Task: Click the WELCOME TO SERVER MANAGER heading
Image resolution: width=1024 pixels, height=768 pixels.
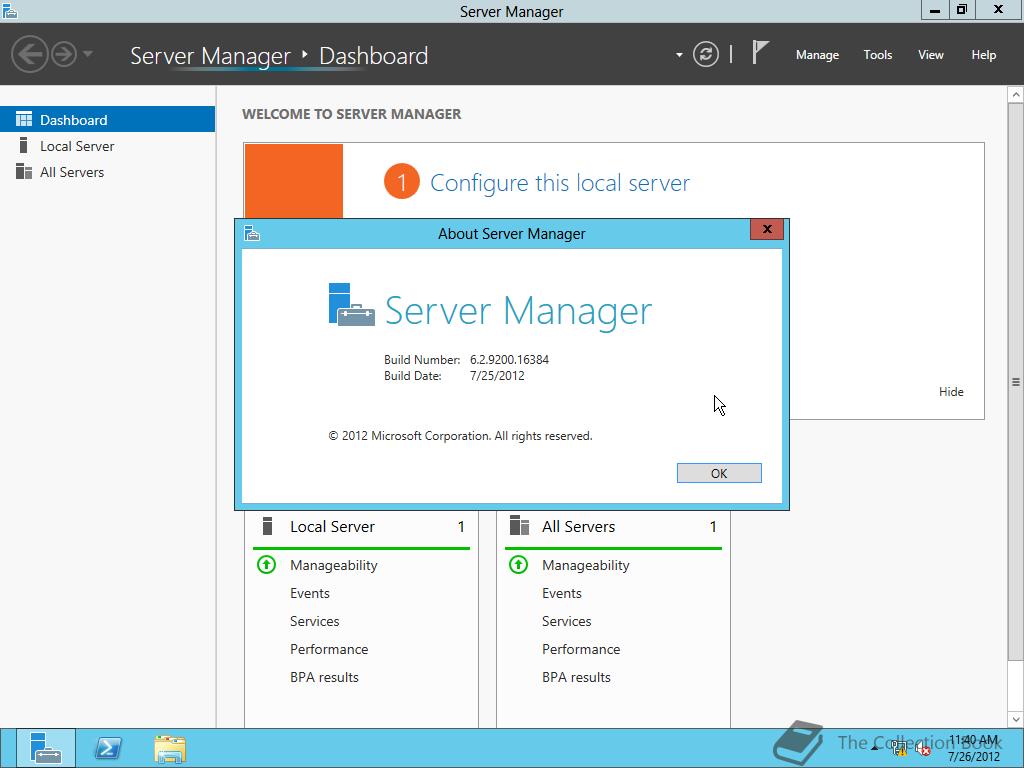Action: (x=351, y=114)
